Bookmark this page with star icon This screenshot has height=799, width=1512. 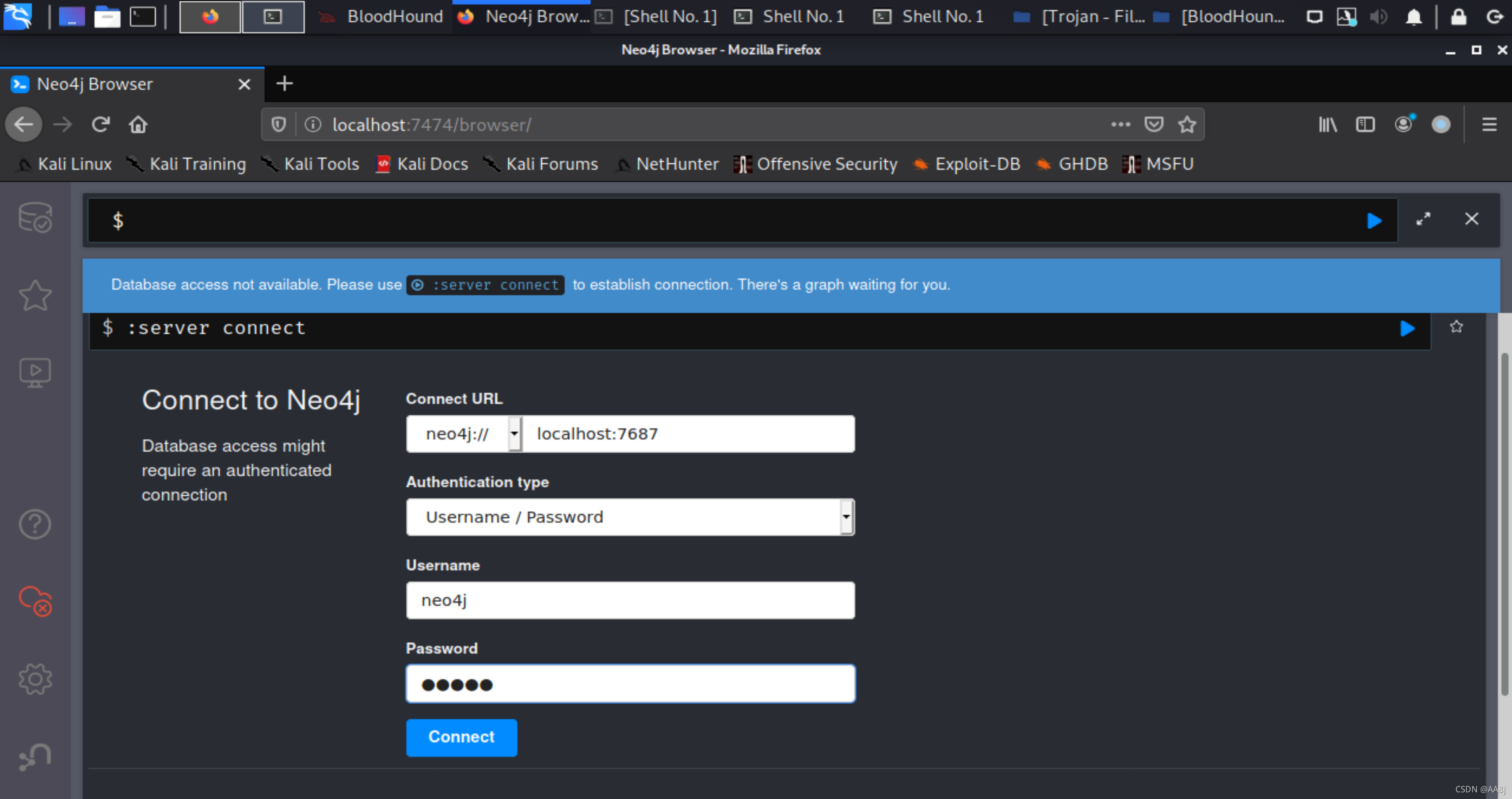(x=1187, y=124)
